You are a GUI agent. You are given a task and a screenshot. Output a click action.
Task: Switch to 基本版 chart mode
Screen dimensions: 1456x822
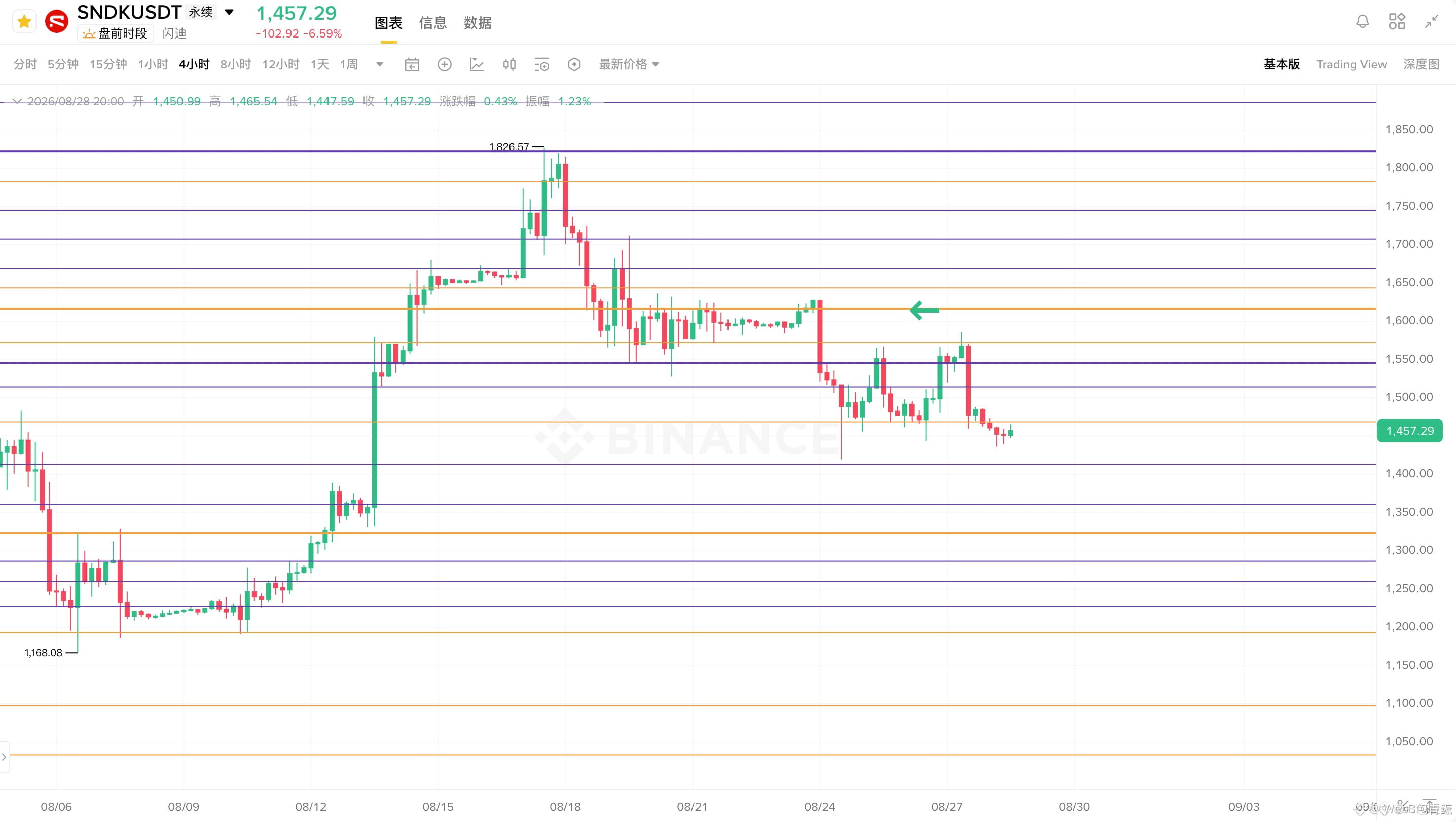pos(1281,64)
